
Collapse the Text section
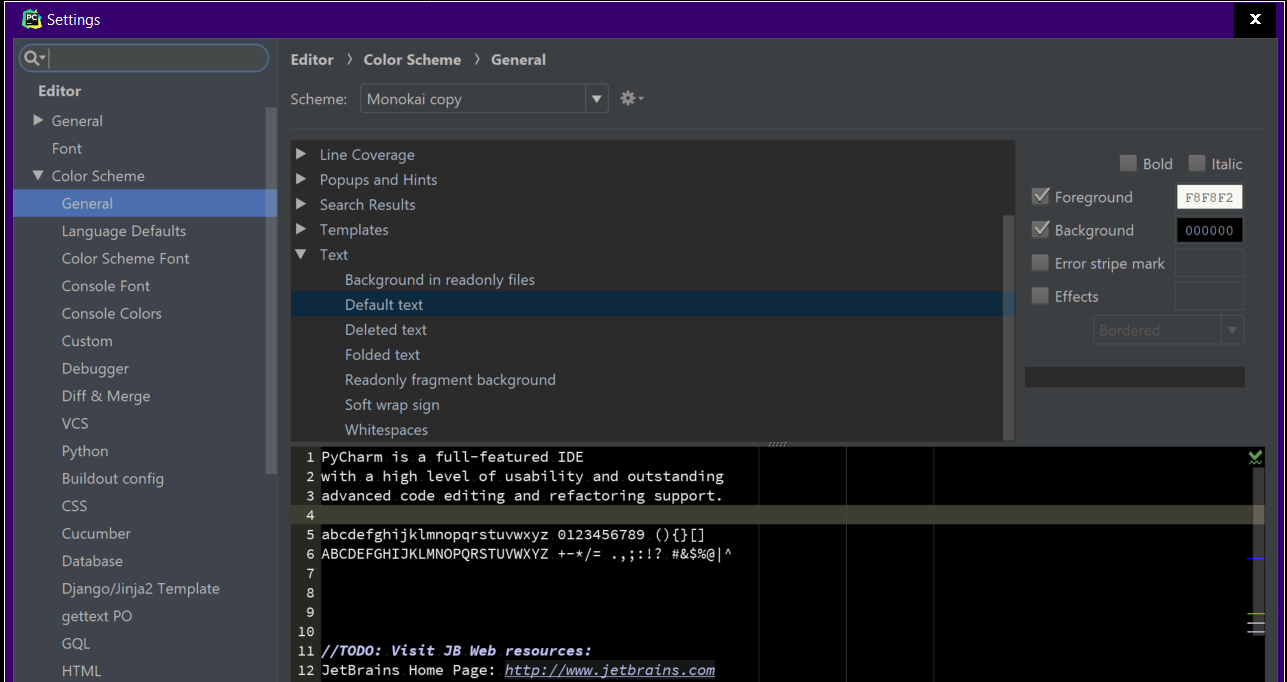302,254
